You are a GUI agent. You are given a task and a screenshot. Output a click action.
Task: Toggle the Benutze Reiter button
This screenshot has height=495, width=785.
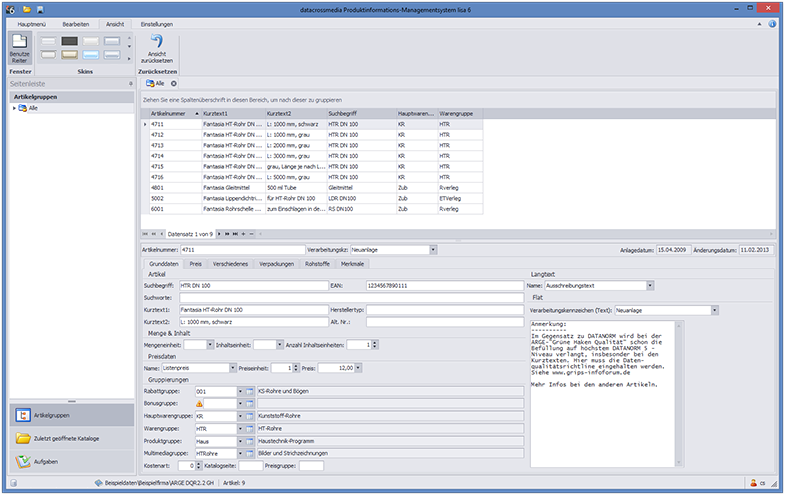click(x=20, y=48)
